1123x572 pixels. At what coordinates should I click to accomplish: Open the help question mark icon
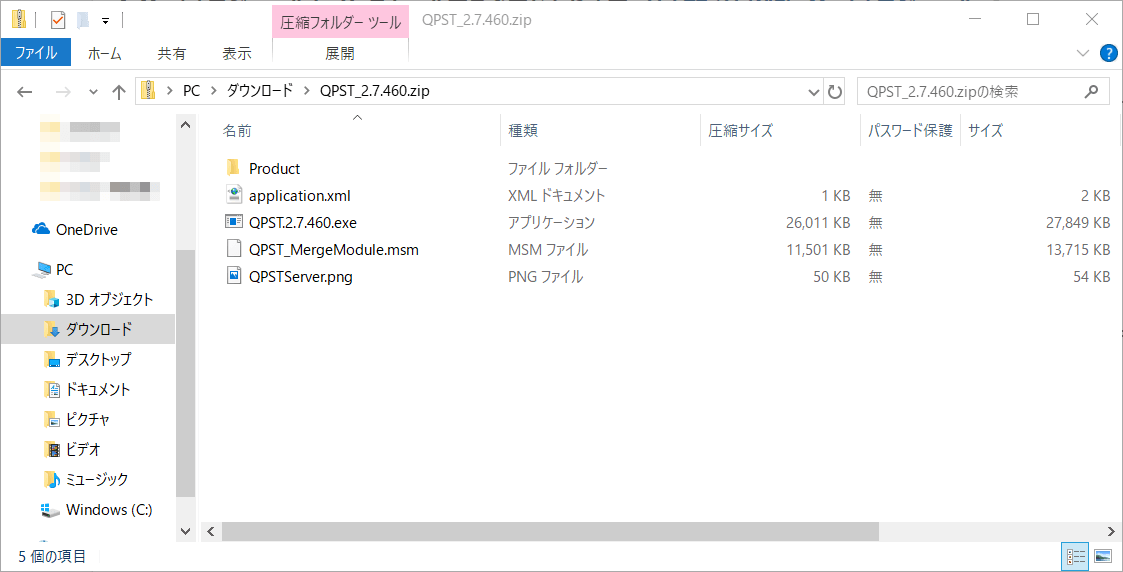coord(1108,53)
